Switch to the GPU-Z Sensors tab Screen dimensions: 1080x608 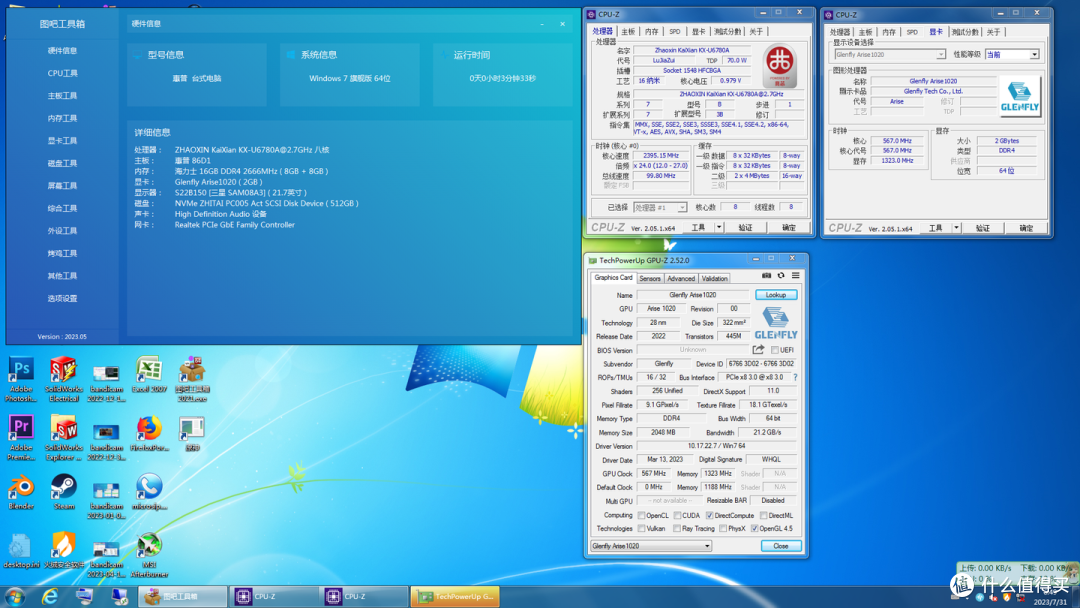click(x=650, y=278)
